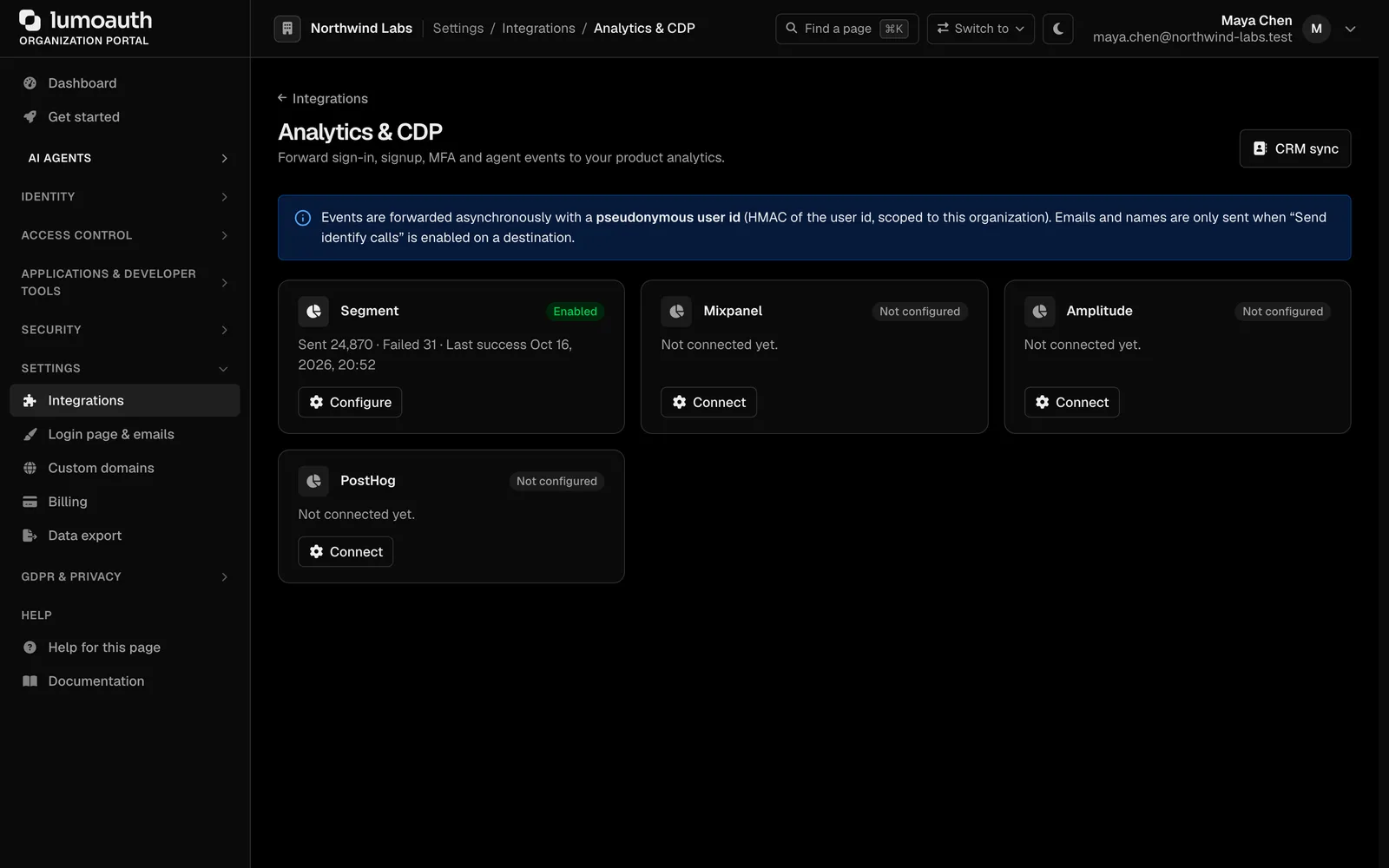Expand Applications & Developer Tools section
The image size is (1389, 868).
coord(125,282)
